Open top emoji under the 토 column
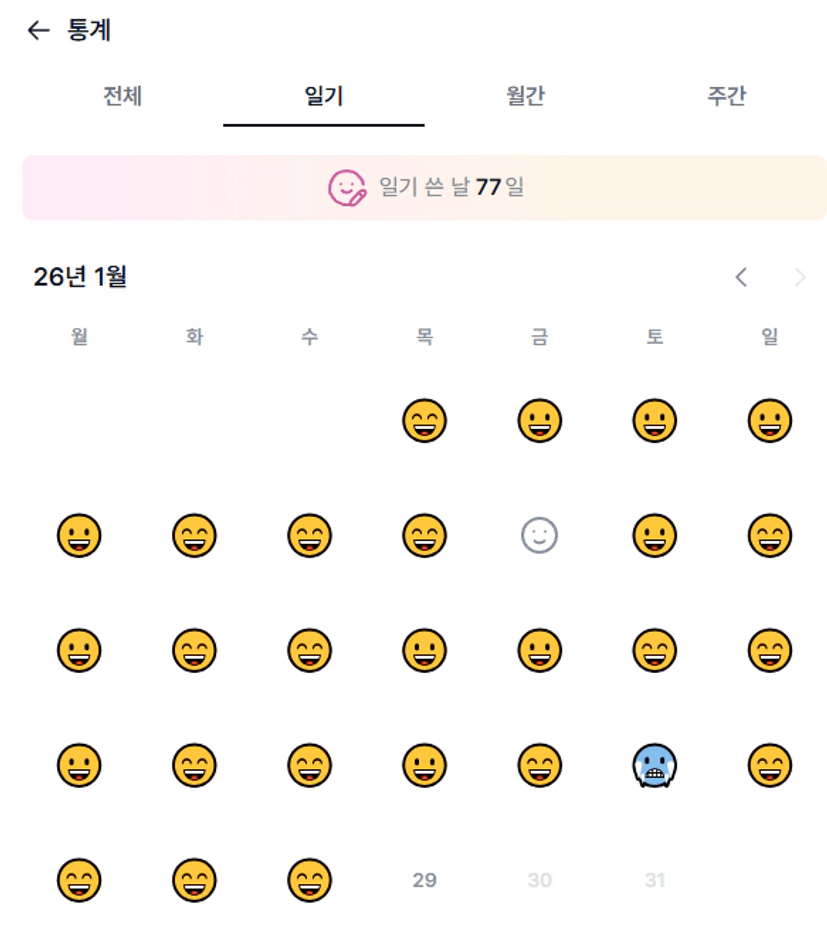This screenshot has height=936, width=827. coord(654,421)
